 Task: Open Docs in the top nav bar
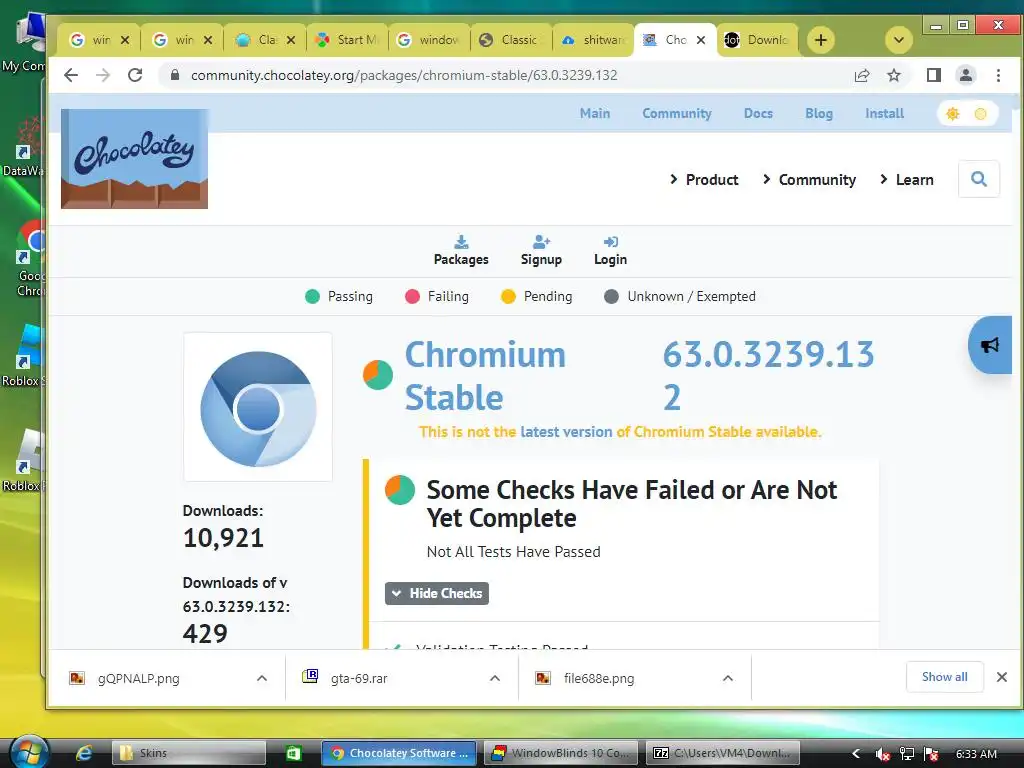click(x=758, y=113)
